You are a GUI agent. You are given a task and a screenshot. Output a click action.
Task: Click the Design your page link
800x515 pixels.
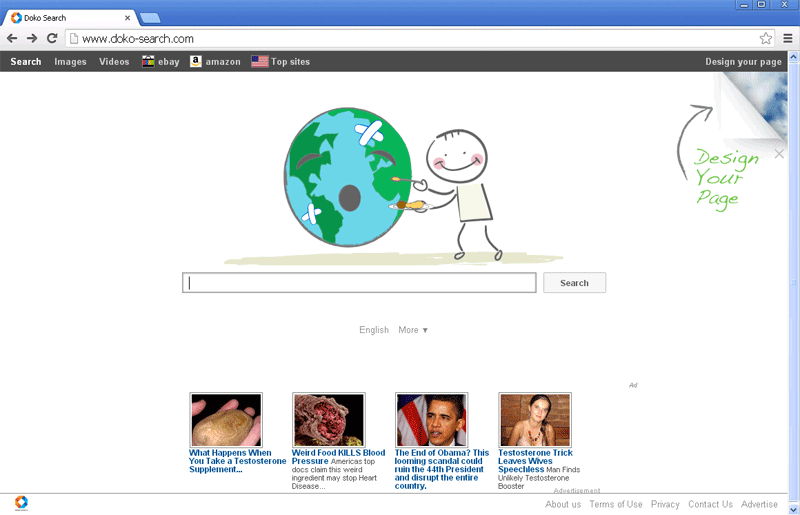pos(743,62)
